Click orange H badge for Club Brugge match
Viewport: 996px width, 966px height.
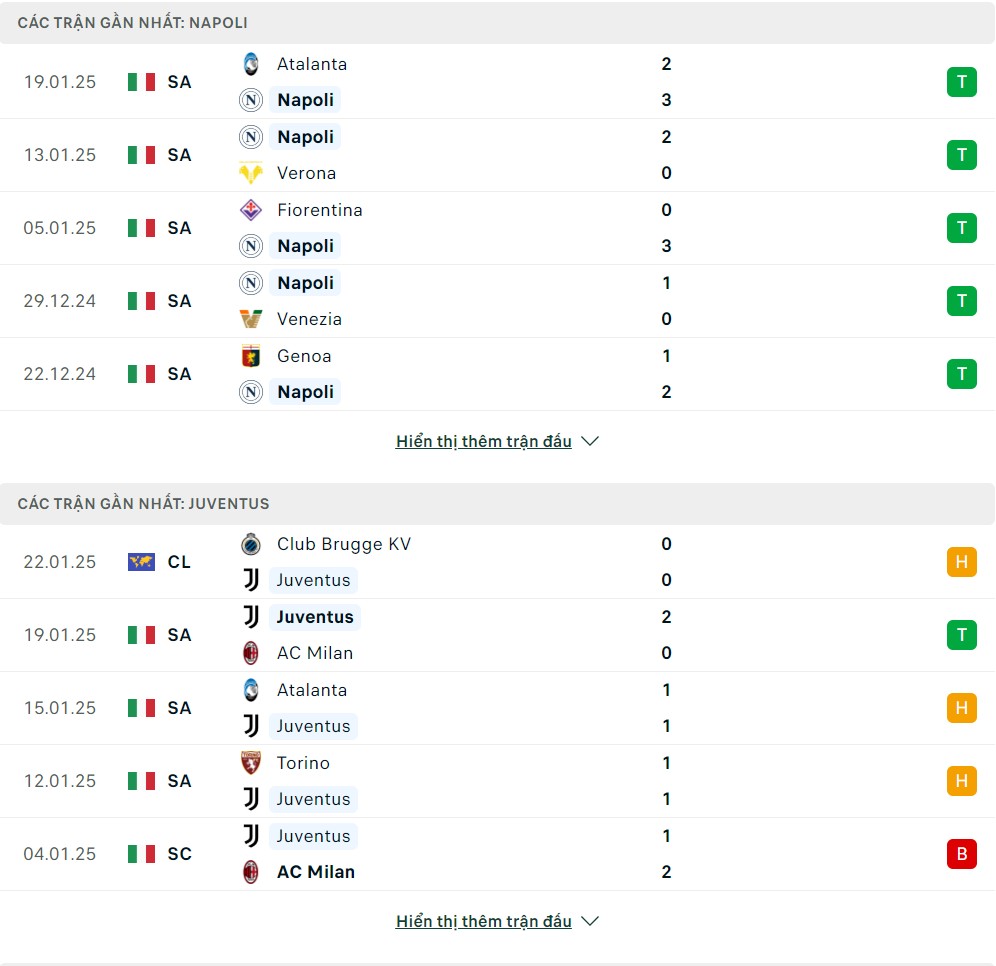962,562
